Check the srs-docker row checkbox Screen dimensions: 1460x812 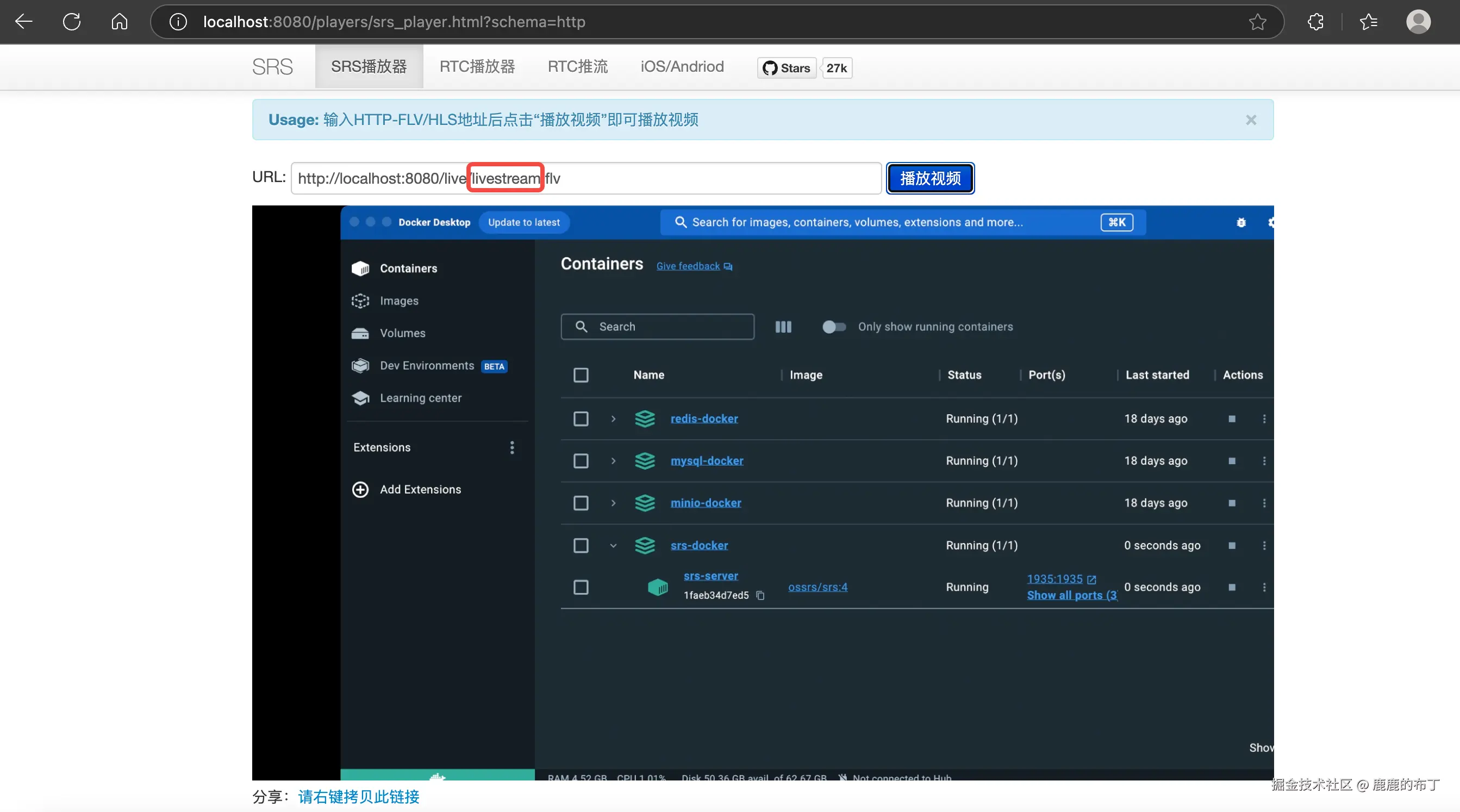(581, 545)
